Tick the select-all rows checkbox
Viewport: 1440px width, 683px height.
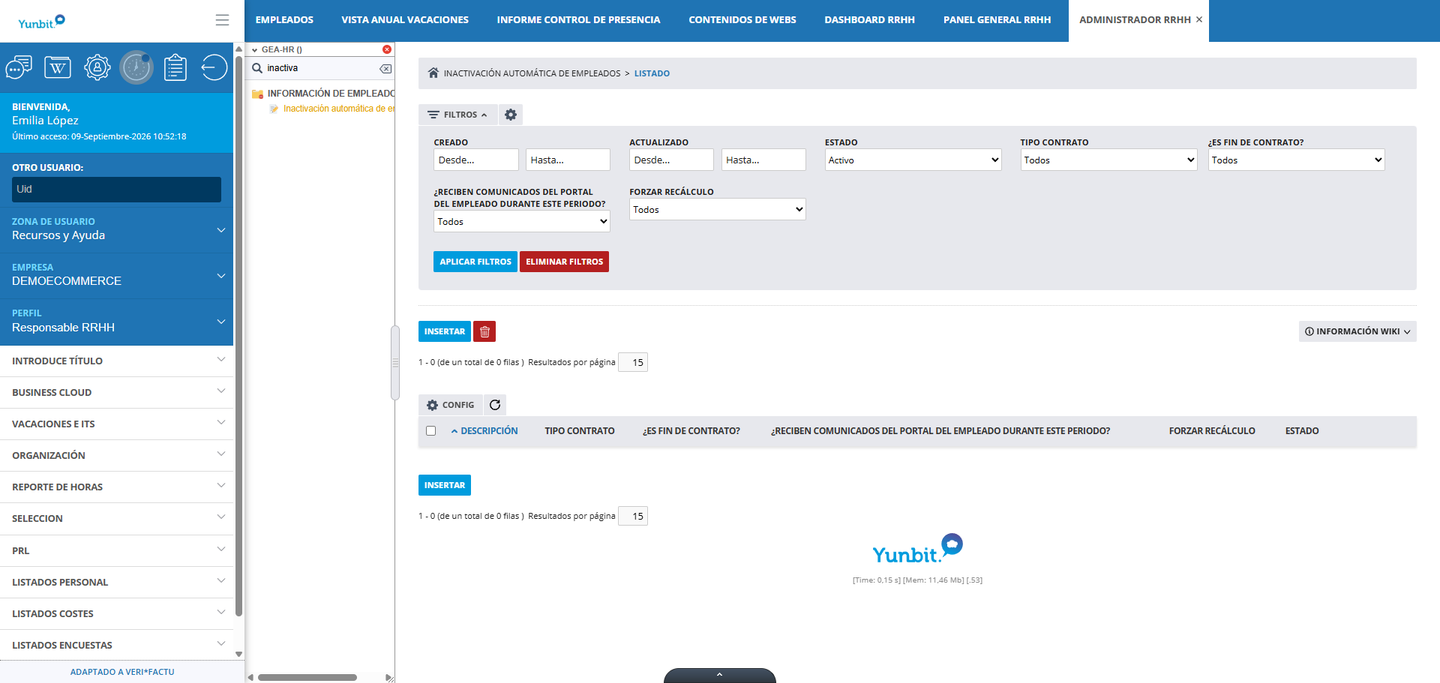431,431
